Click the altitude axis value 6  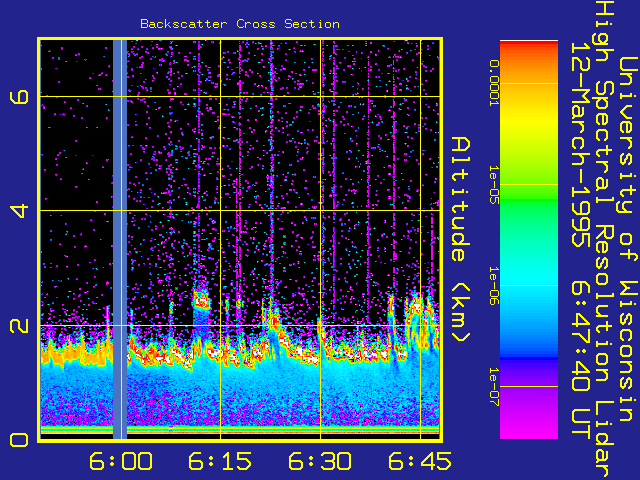(20, 96)
